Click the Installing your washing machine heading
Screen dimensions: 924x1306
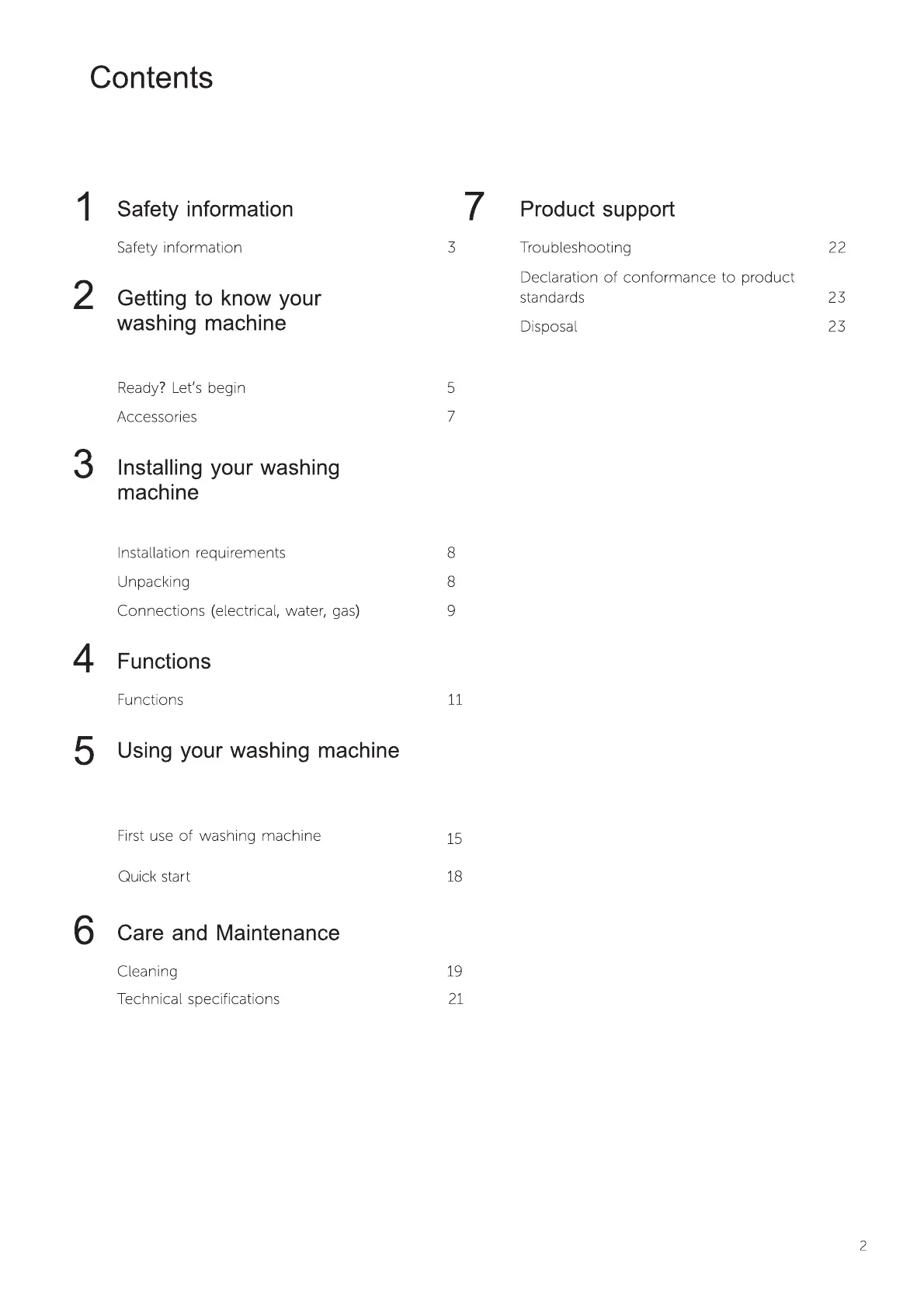(x=228, y=480)
